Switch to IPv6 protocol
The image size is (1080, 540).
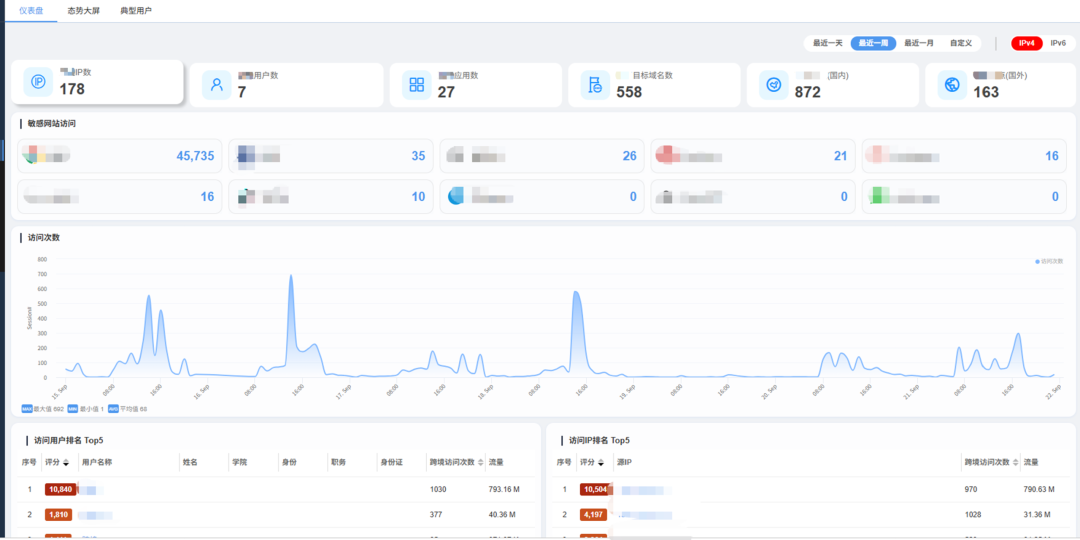tap(1058, 43)
